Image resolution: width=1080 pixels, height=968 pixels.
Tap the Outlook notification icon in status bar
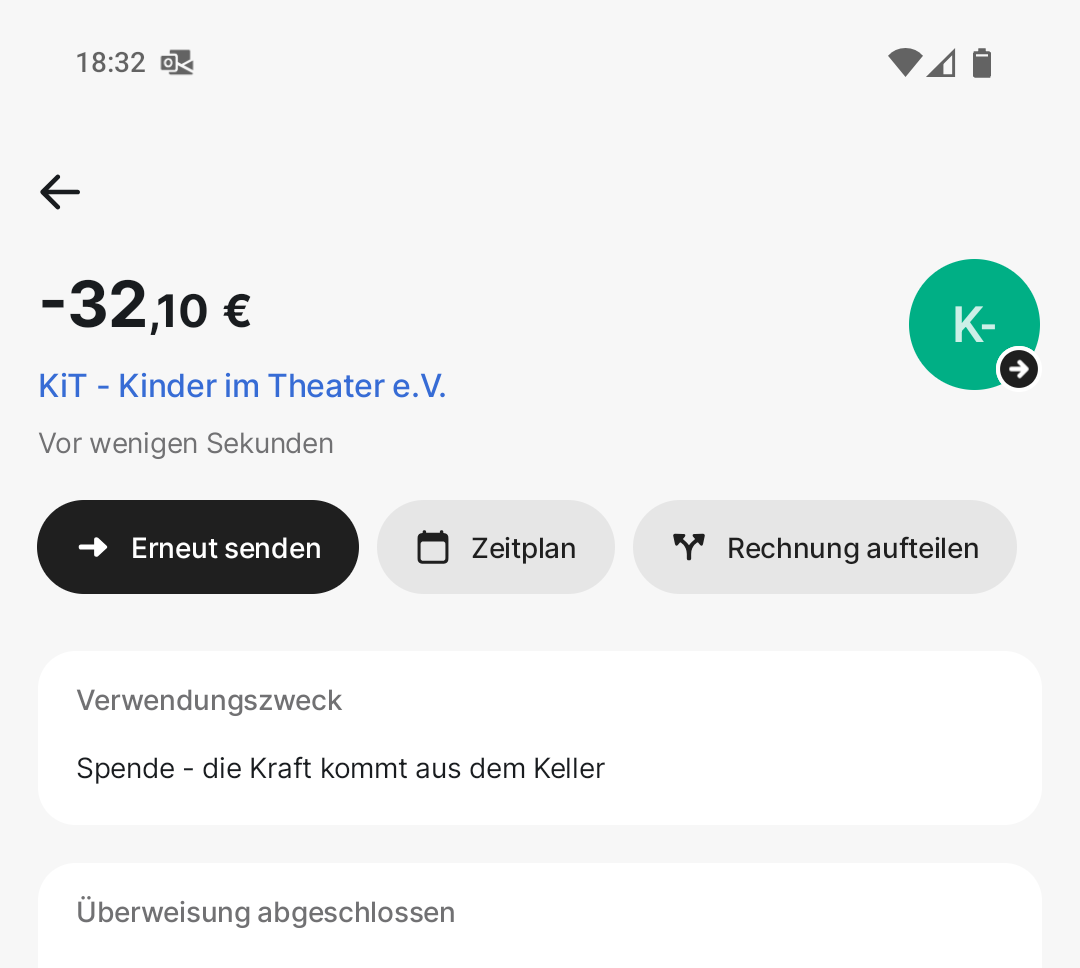tap(177, 63)
